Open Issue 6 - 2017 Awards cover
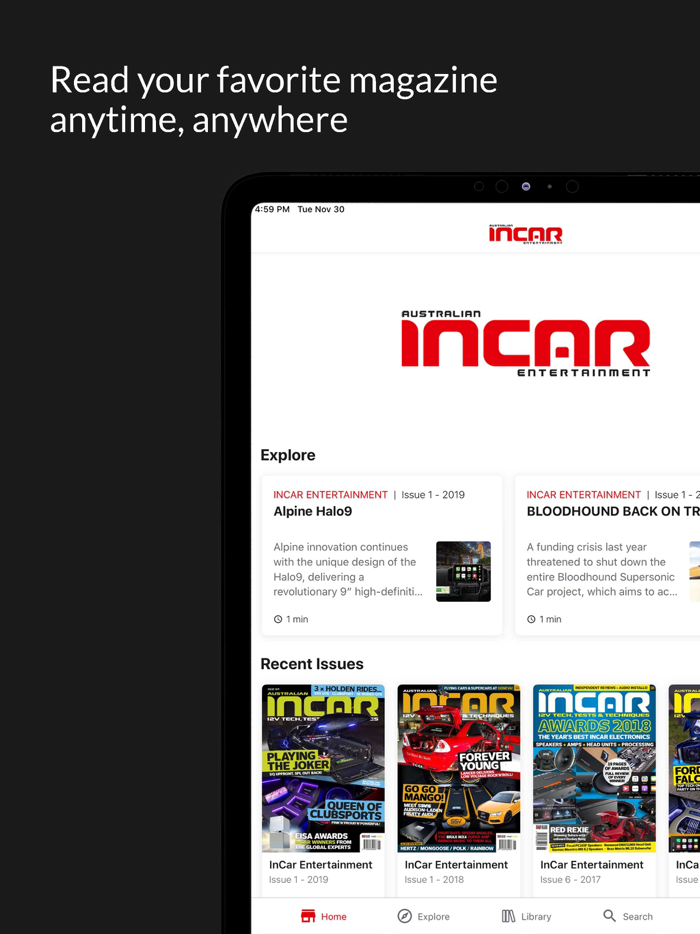This screenshot has height=934, width=700. point(595,768)
